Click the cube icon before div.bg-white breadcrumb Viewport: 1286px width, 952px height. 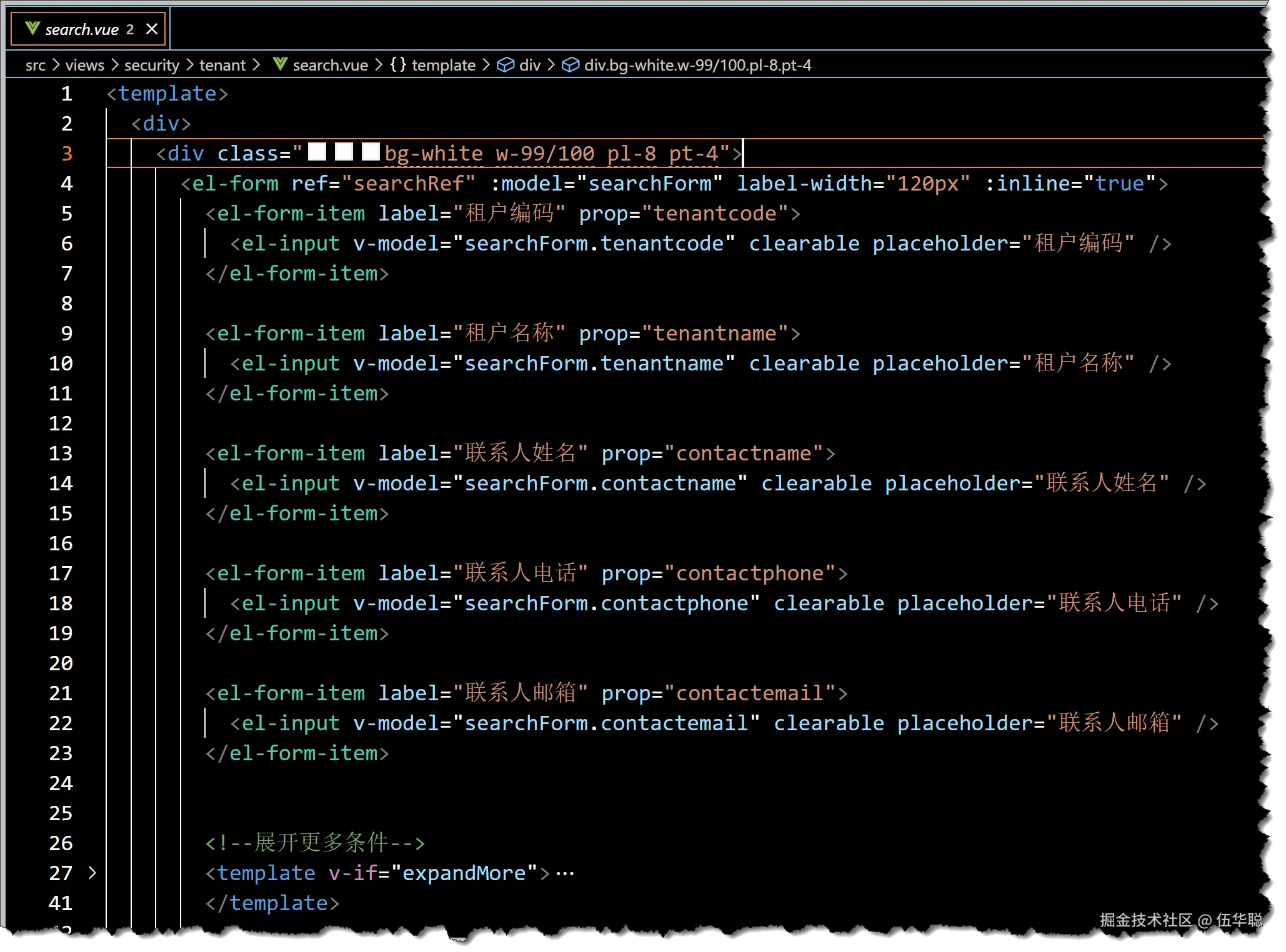570,65
